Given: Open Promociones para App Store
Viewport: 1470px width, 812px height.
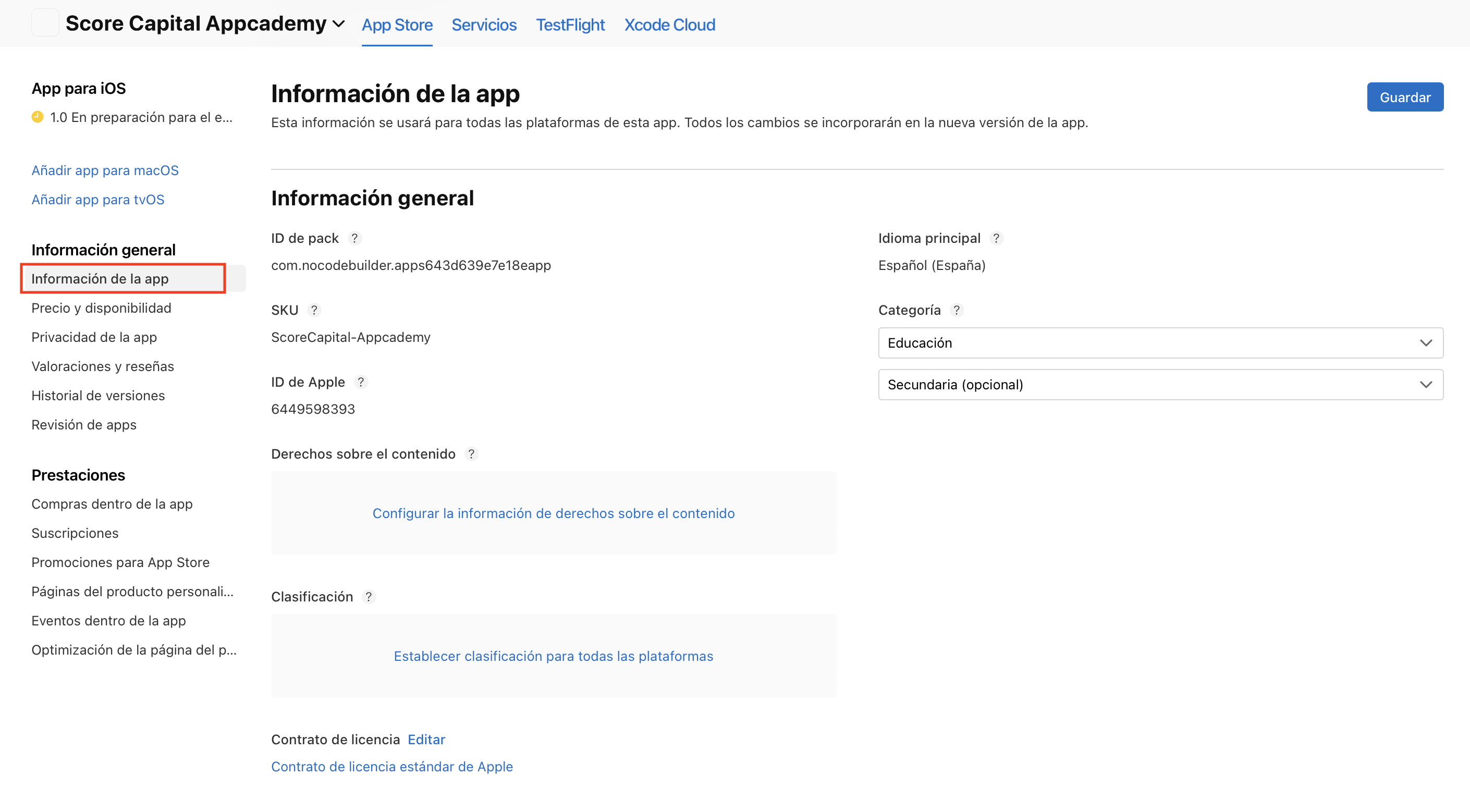Looking at the screenshot, I should (x=120, y=563).
